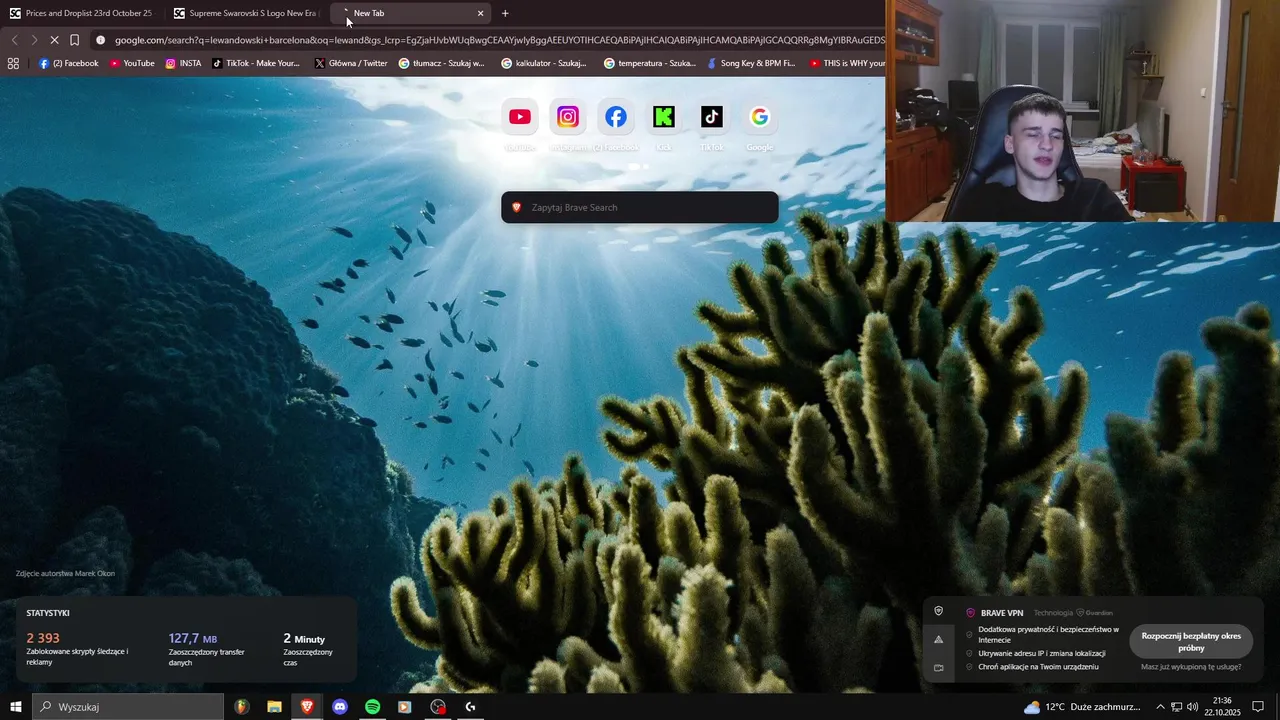Open the Windows notification center
1280x720 pixels.
[x=1259, y=707]
